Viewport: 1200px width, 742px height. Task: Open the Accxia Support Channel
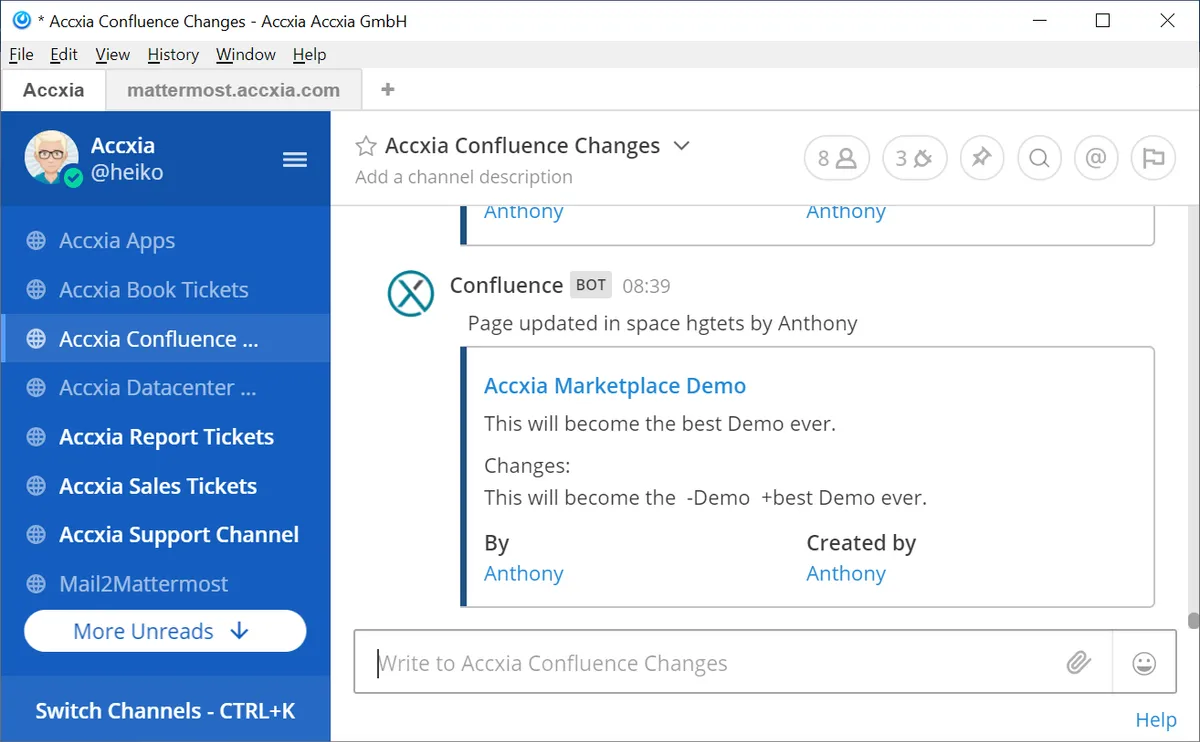pos(165,535)
